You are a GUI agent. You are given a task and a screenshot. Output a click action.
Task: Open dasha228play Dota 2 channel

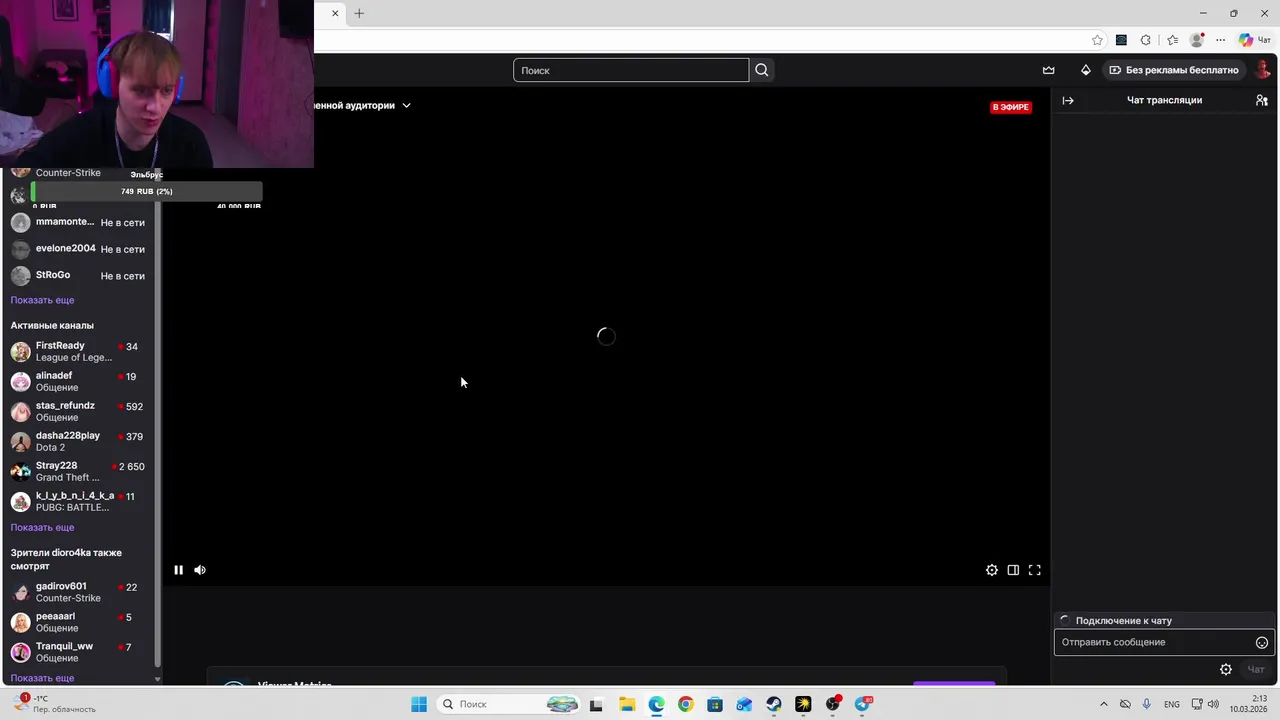pos(78,442)
